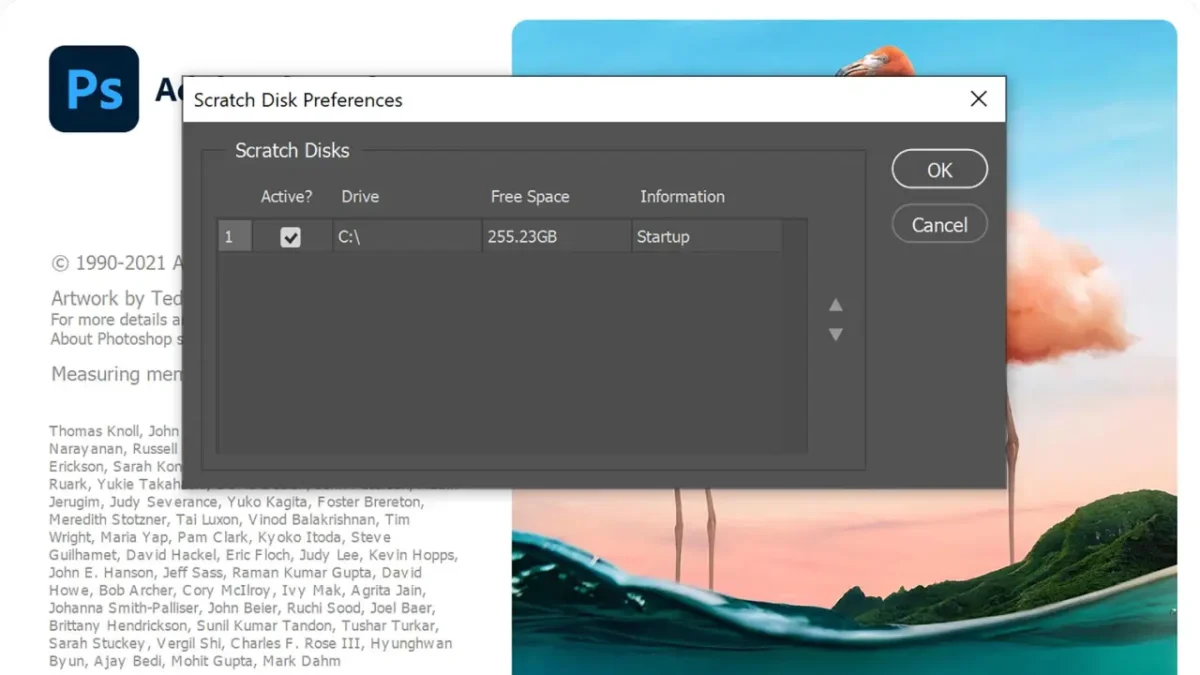Move scratch disk down with down arrow

tap(836, 335)
